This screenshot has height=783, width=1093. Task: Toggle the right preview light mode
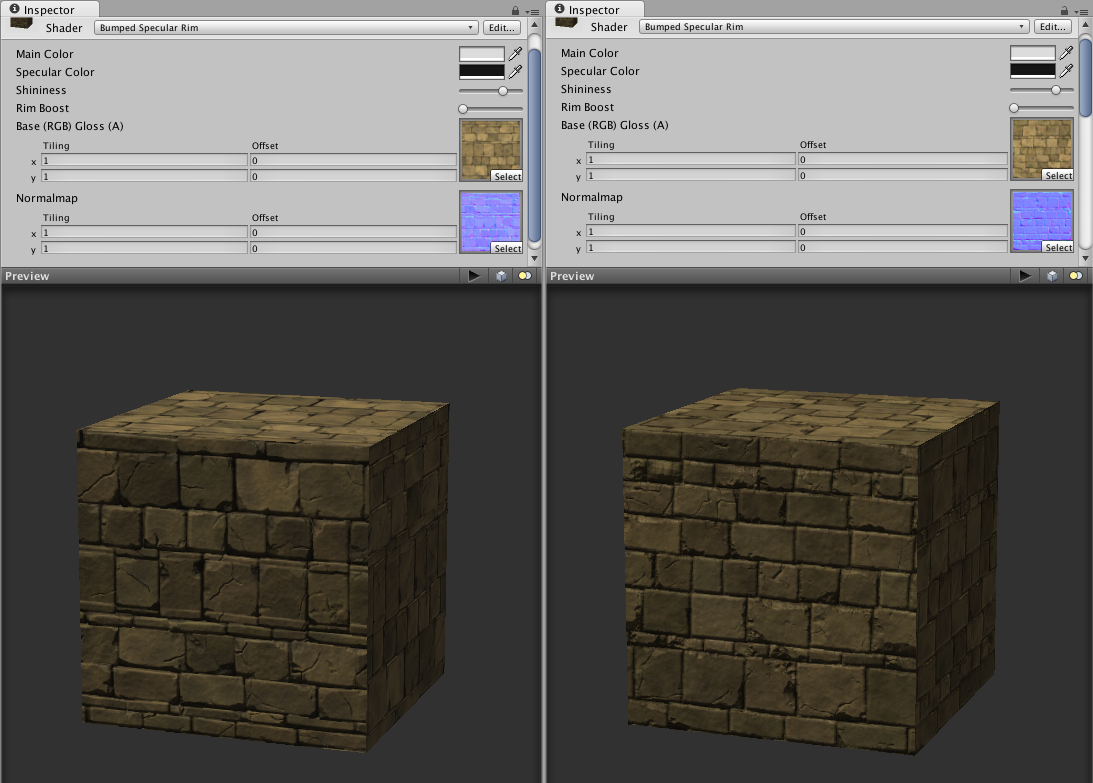coord(1076,276)
